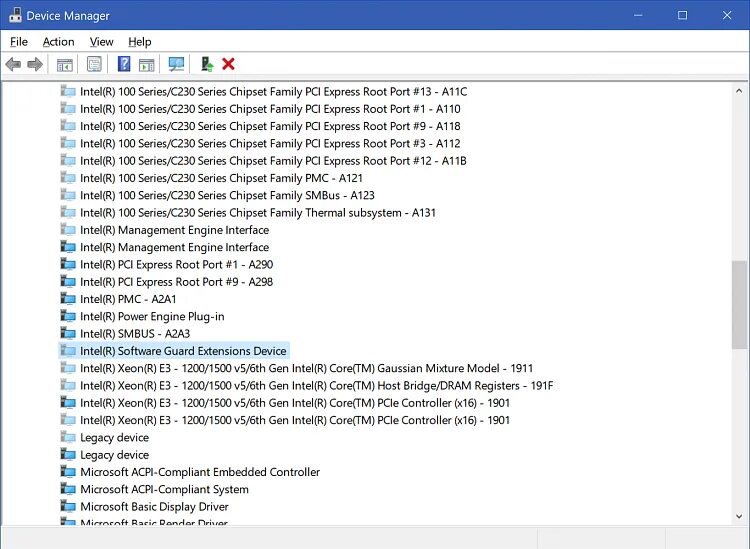
Task: Click device icon beside Intel(R) SMBUS - A2A3
Action: 68,333
